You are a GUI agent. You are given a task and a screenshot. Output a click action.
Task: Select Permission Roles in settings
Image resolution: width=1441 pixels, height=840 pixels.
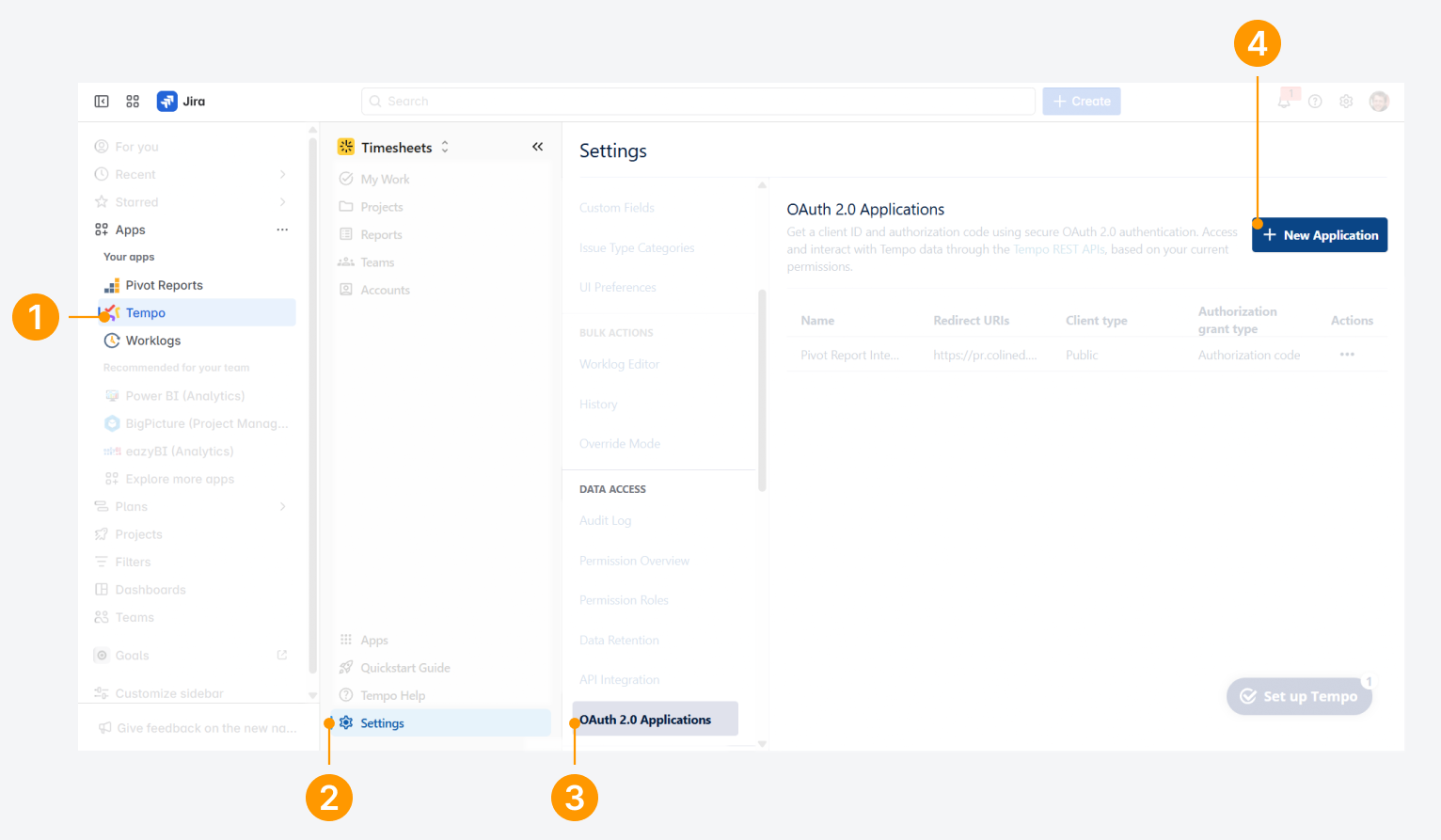point(624,600)
